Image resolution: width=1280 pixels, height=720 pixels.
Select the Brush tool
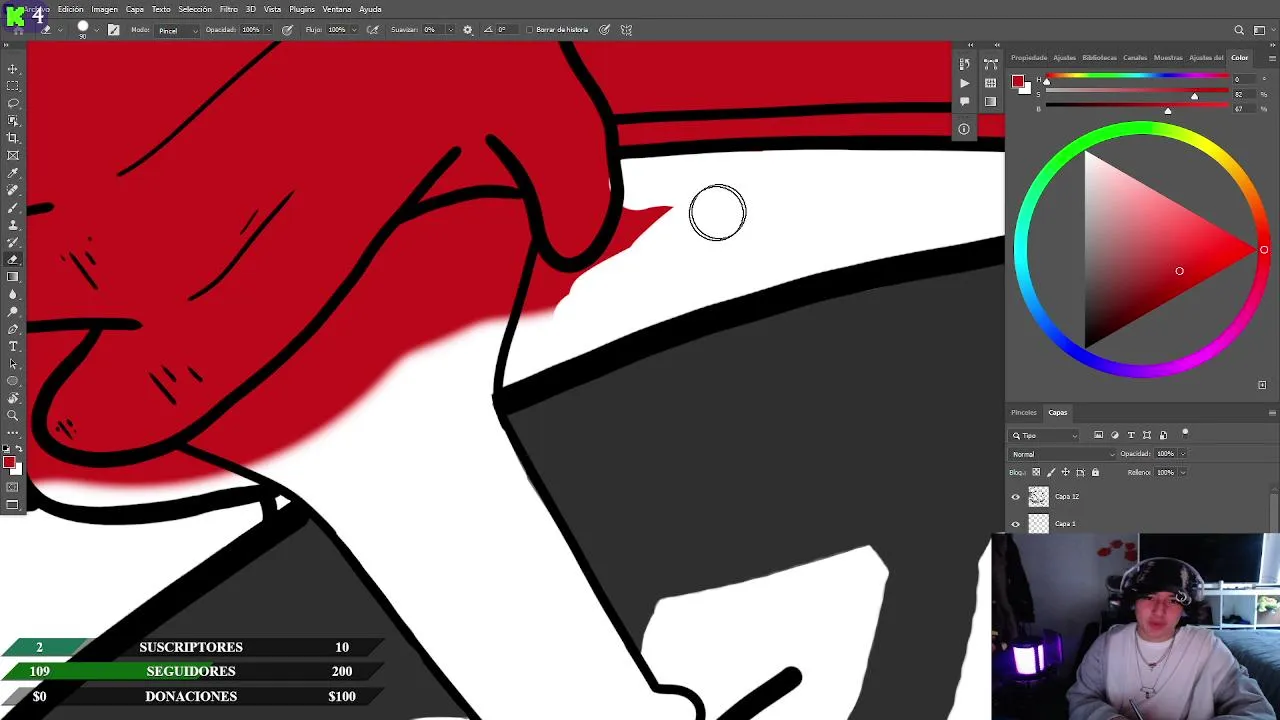tap(13, 207)
